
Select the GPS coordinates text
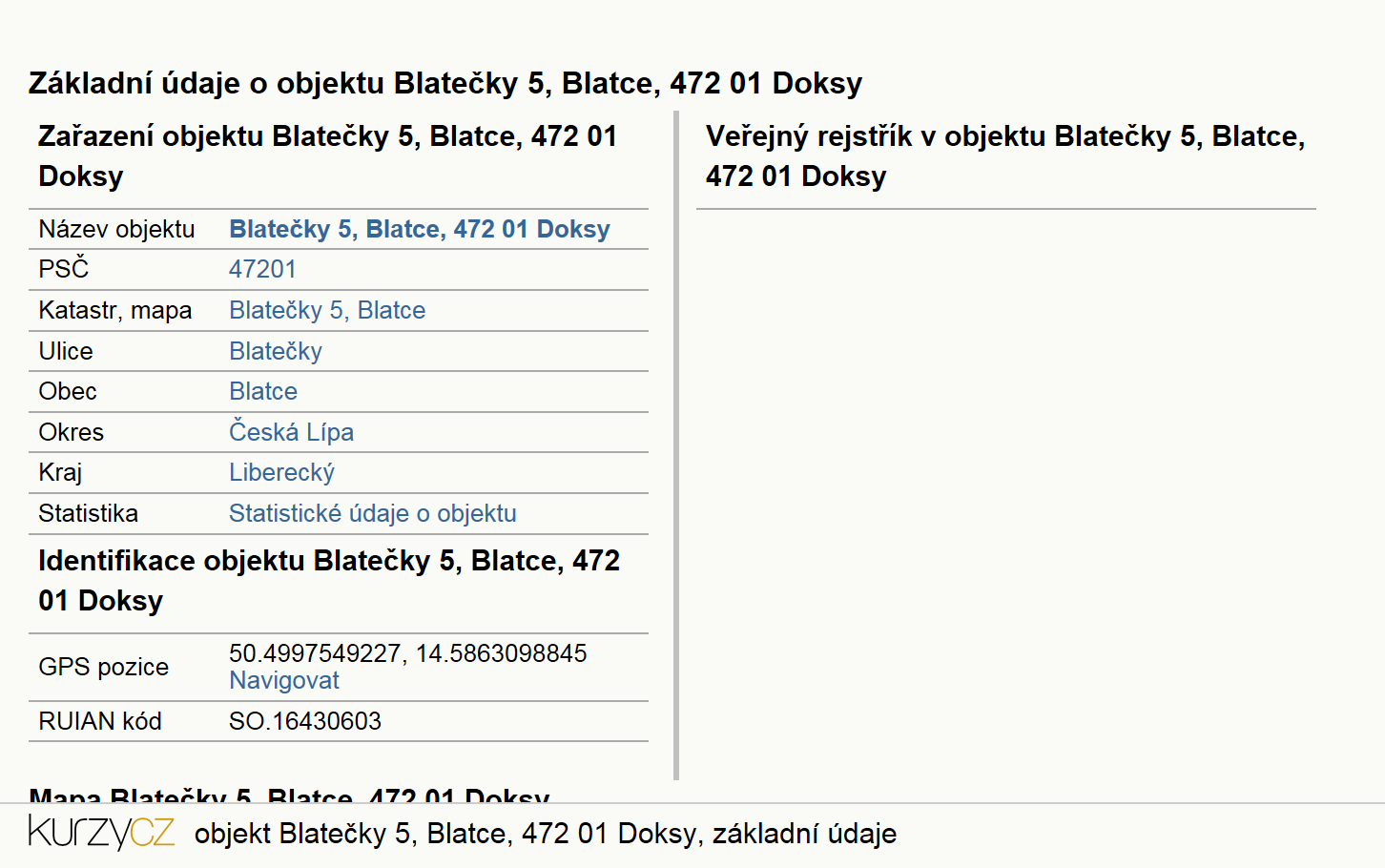pyautogui.click(x=408, y=653)
